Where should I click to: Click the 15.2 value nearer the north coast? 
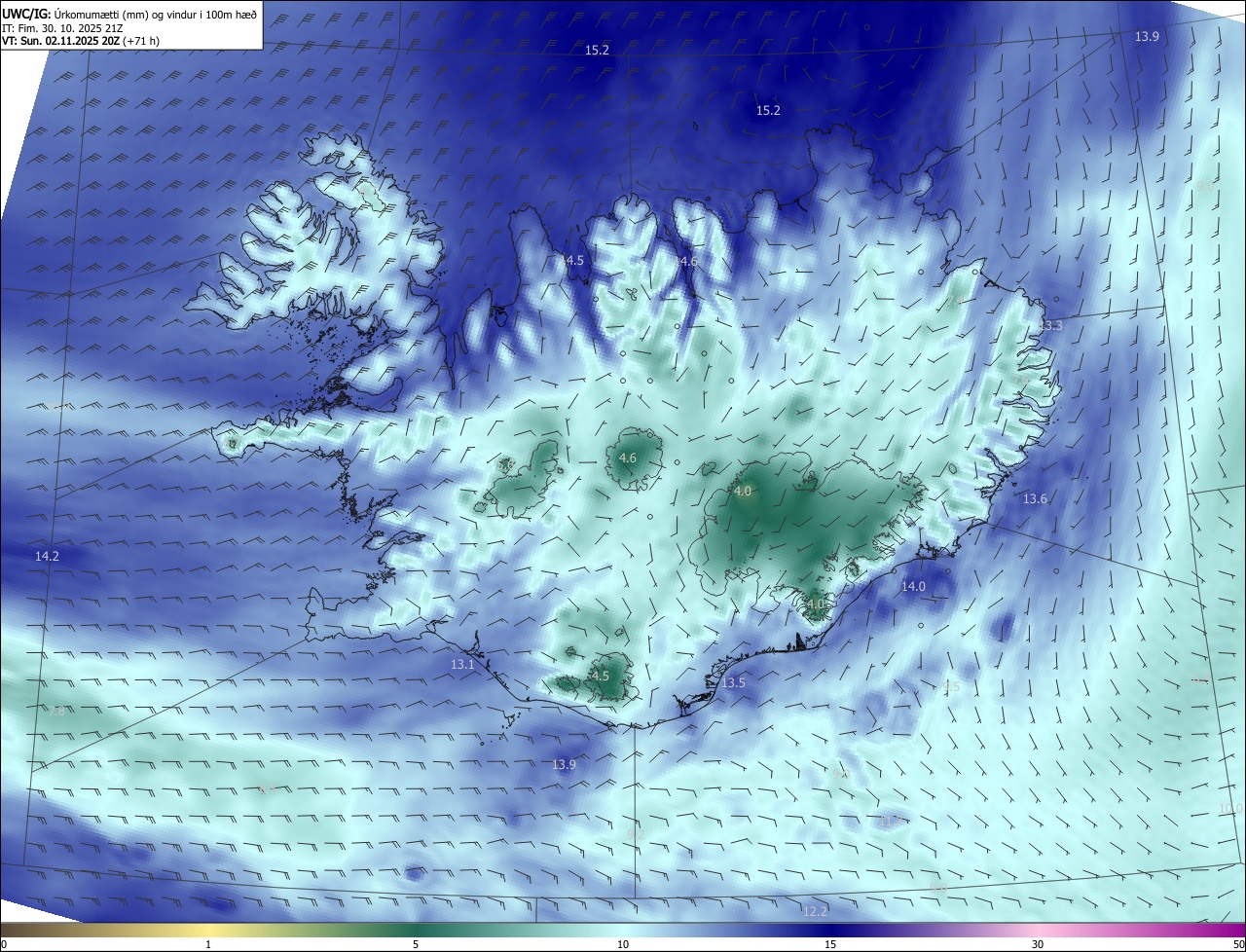click(768, 110)
